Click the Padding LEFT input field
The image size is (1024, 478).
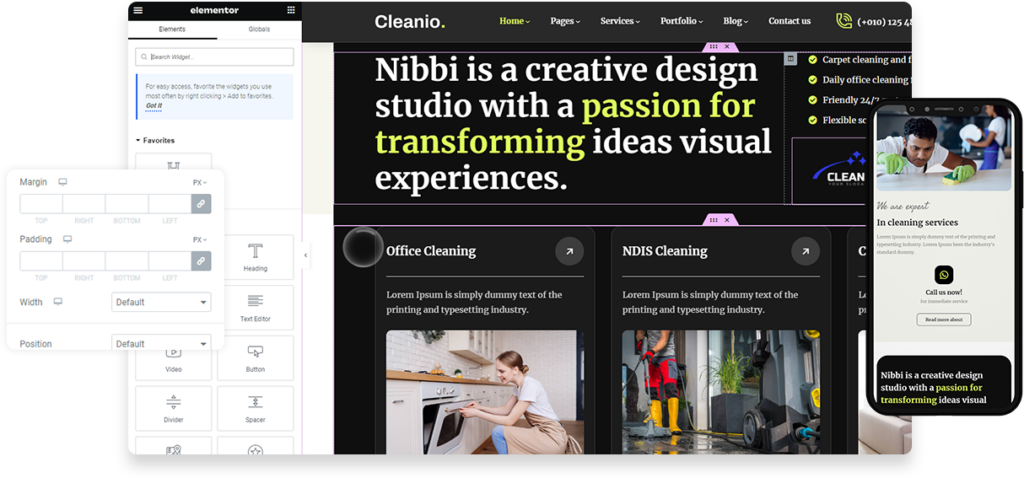pos(170,261)
